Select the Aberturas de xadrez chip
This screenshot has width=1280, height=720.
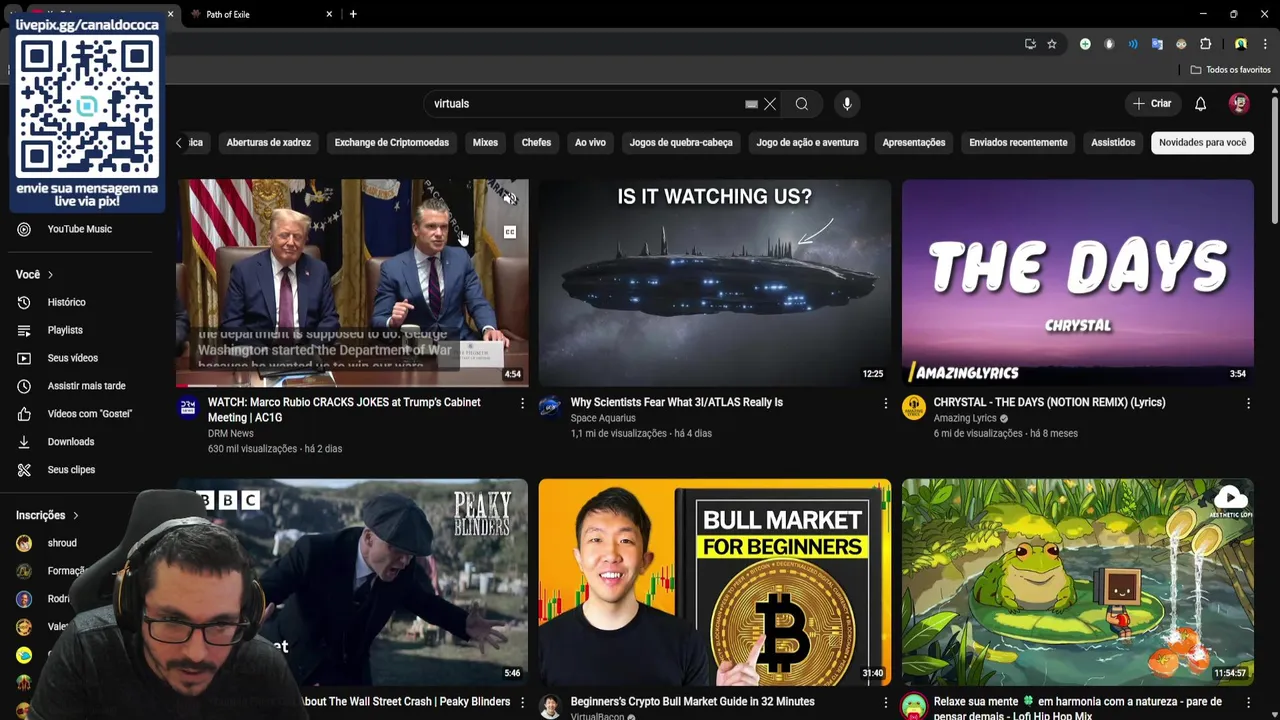(x=268, y=142)
